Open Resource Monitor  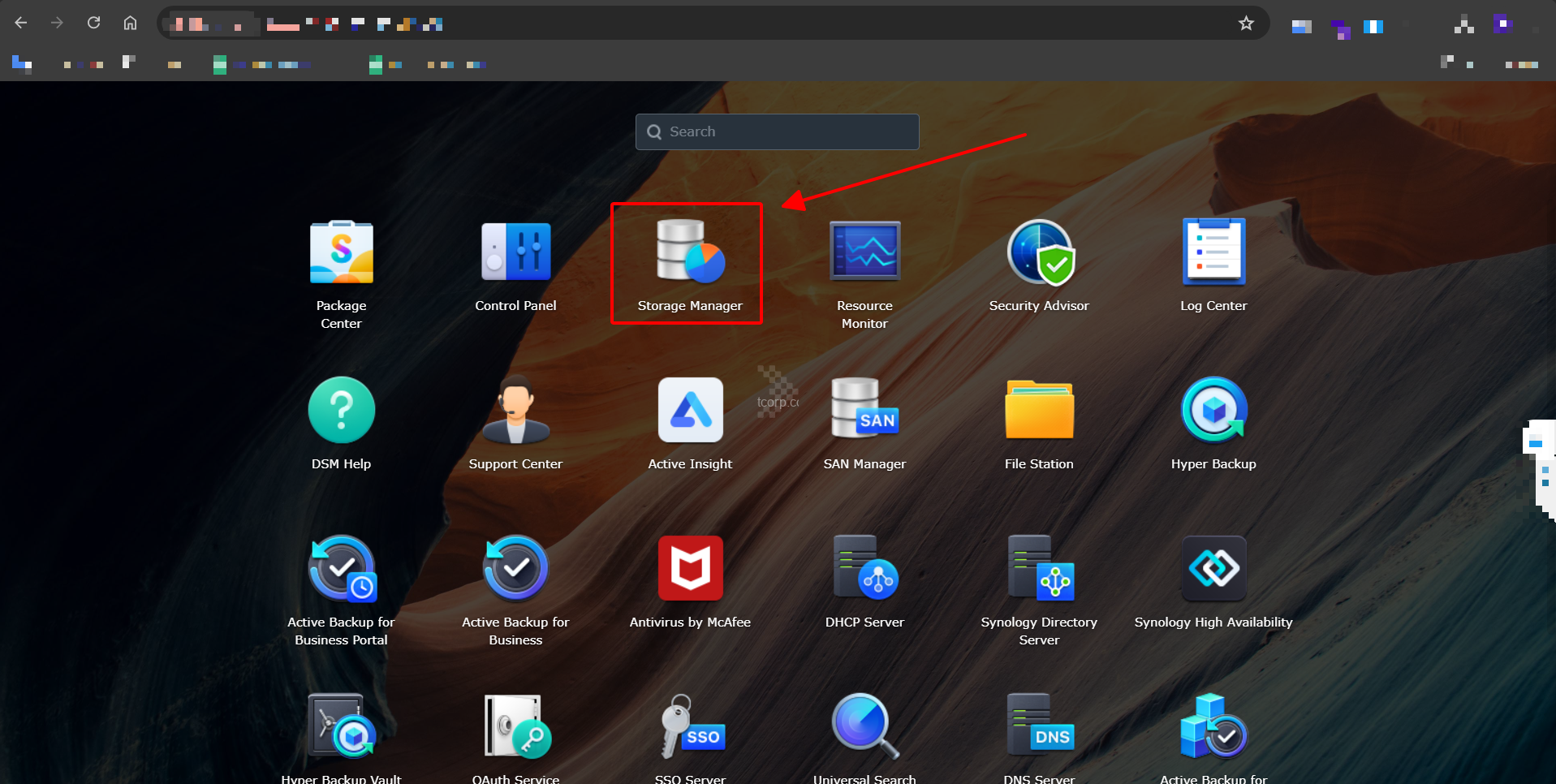864,253
